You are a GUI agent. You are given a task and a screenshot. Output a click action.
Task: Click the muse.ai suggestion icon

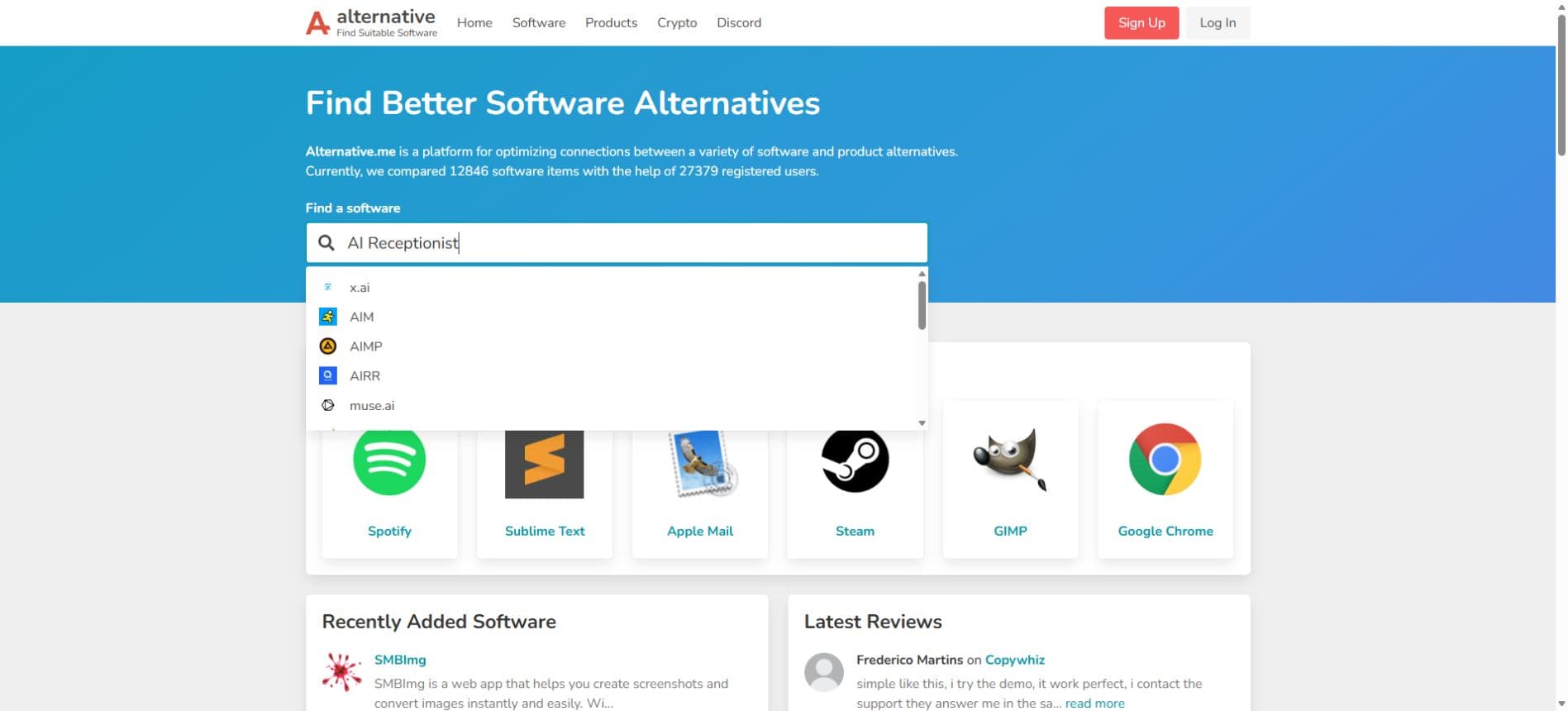tap(328, 405)
